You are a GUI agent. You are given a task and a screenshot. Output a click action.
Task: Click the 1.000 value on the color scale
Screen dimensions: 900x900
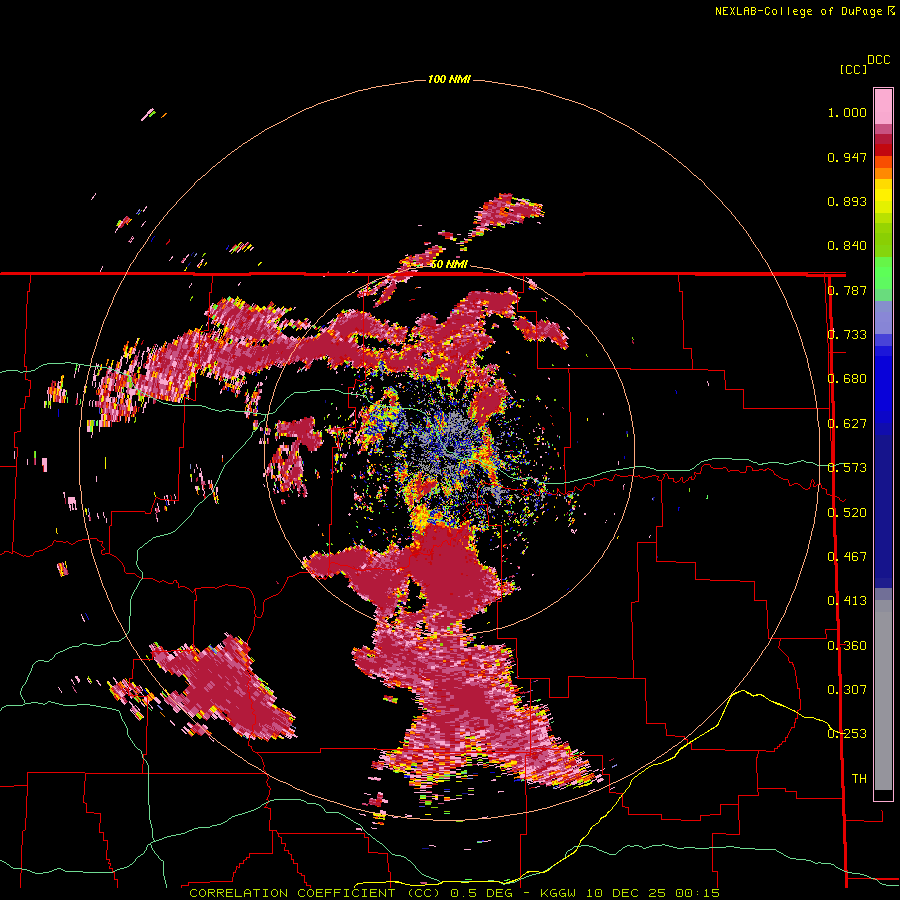pos(847,112)
